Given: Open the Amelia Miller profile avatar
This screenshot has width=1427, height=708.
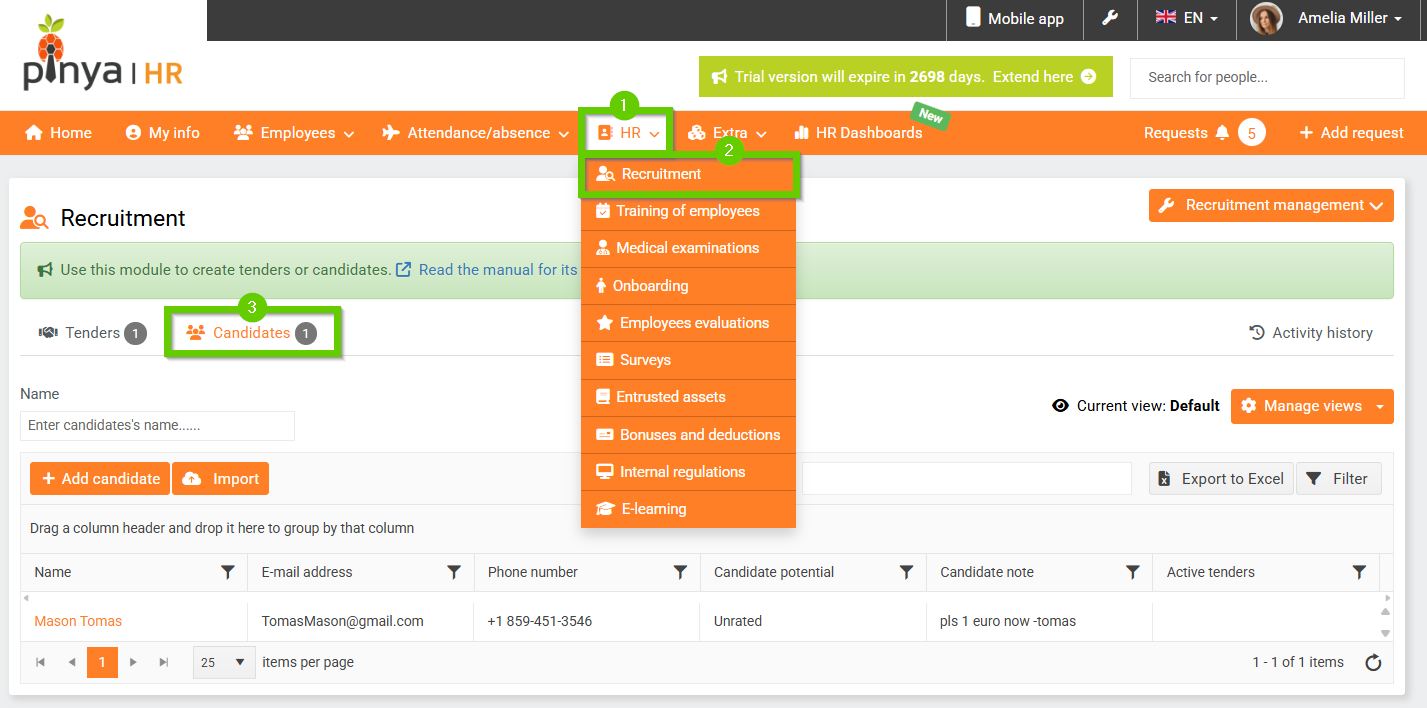Looking at the screenshot, I should point(1266,18).
